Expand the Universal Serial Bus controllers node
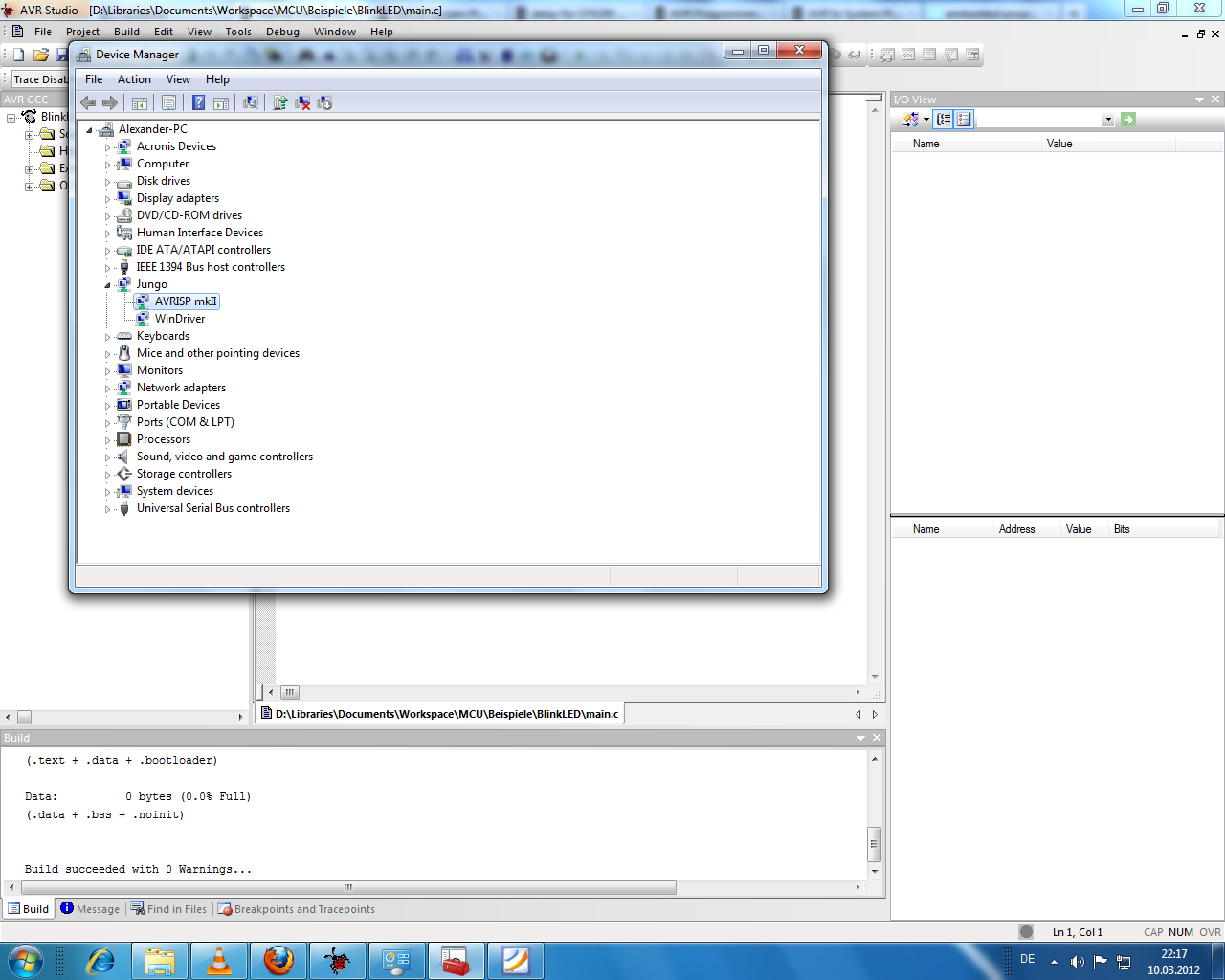 click(x=108, y=509)
